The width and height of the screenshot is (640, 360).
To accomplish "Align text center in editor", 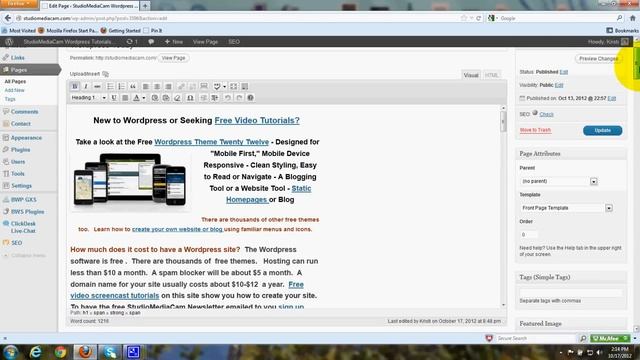I will (157, 87).
